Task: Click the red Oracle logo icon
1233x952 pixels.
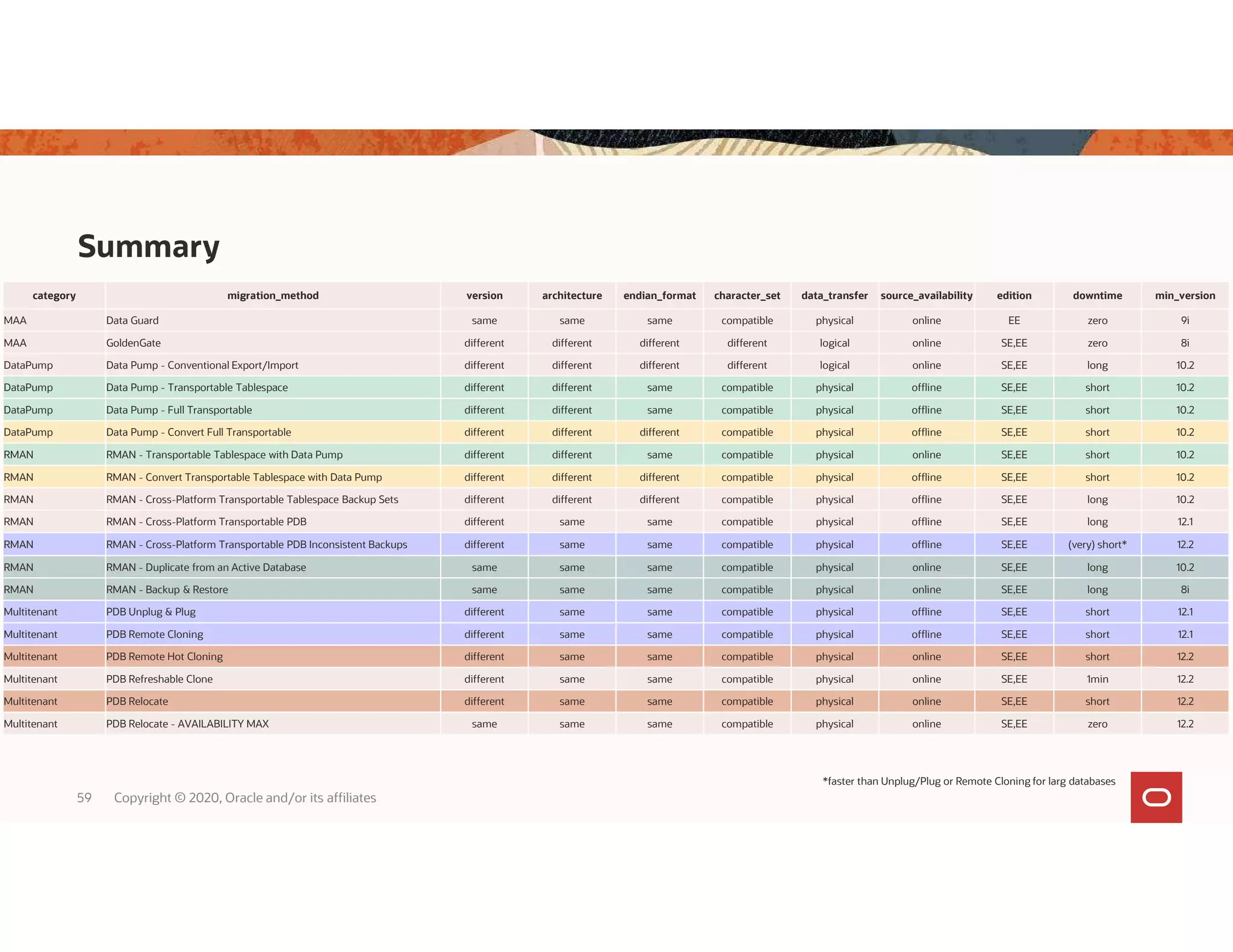Action: 1156,797
